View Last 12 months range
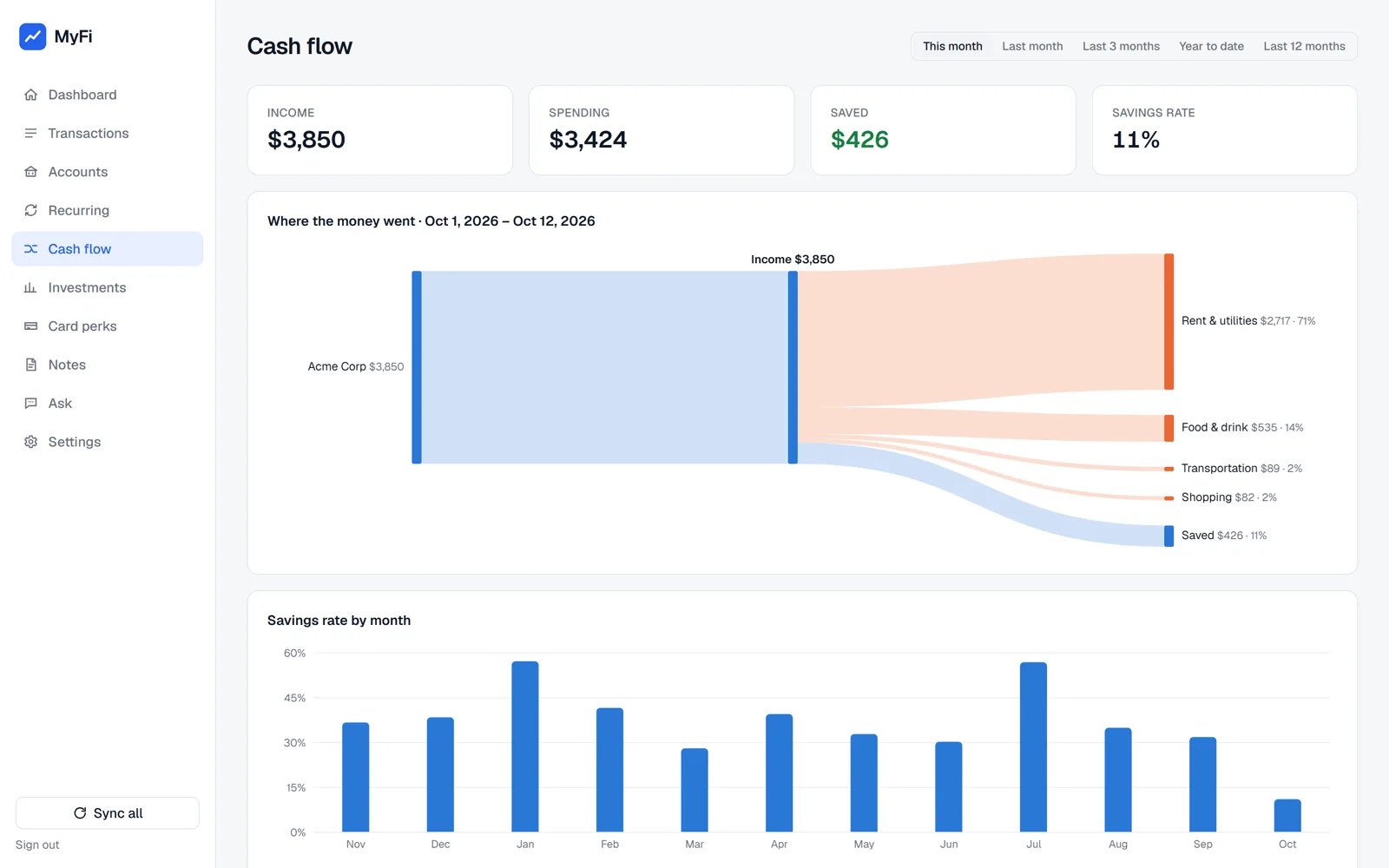1389x868 pixels. click(x=1304, y=46)
